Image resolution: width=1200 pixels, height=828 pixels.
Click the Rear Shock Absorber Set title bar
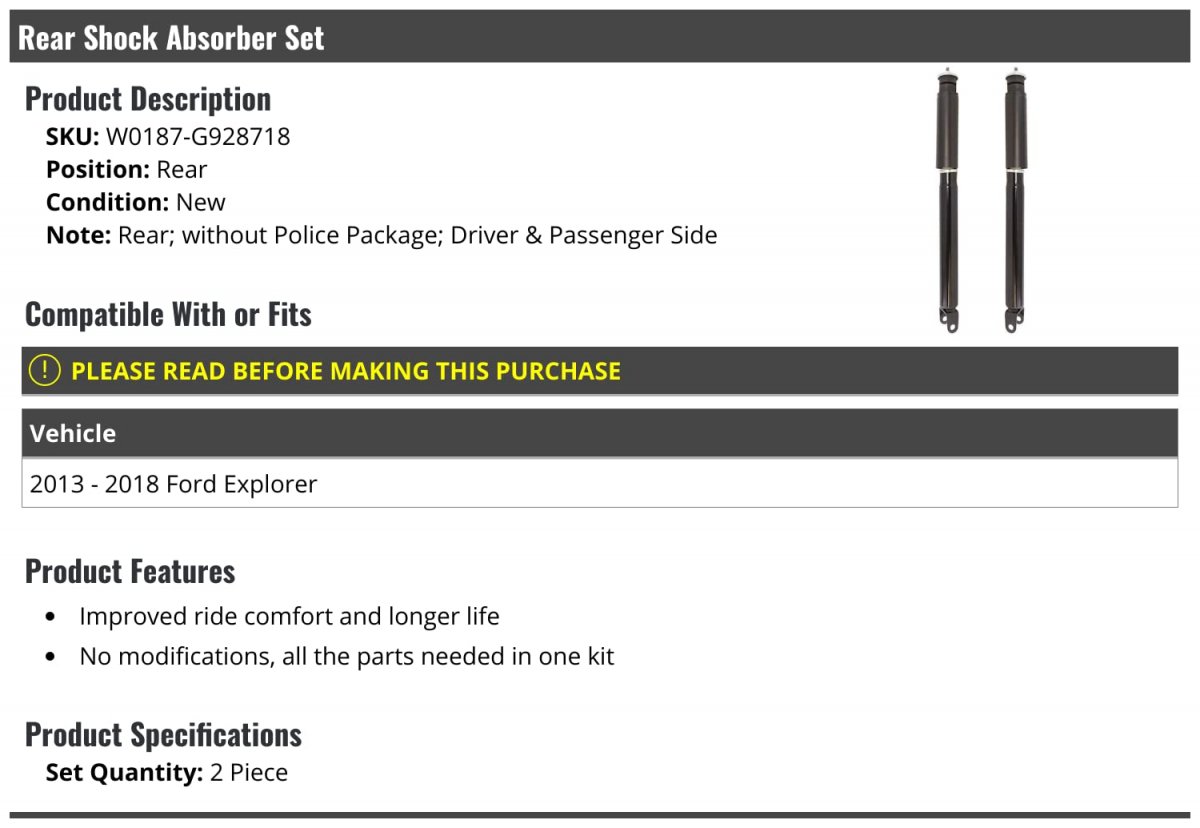pyautogui.click(x=600, y=37)
